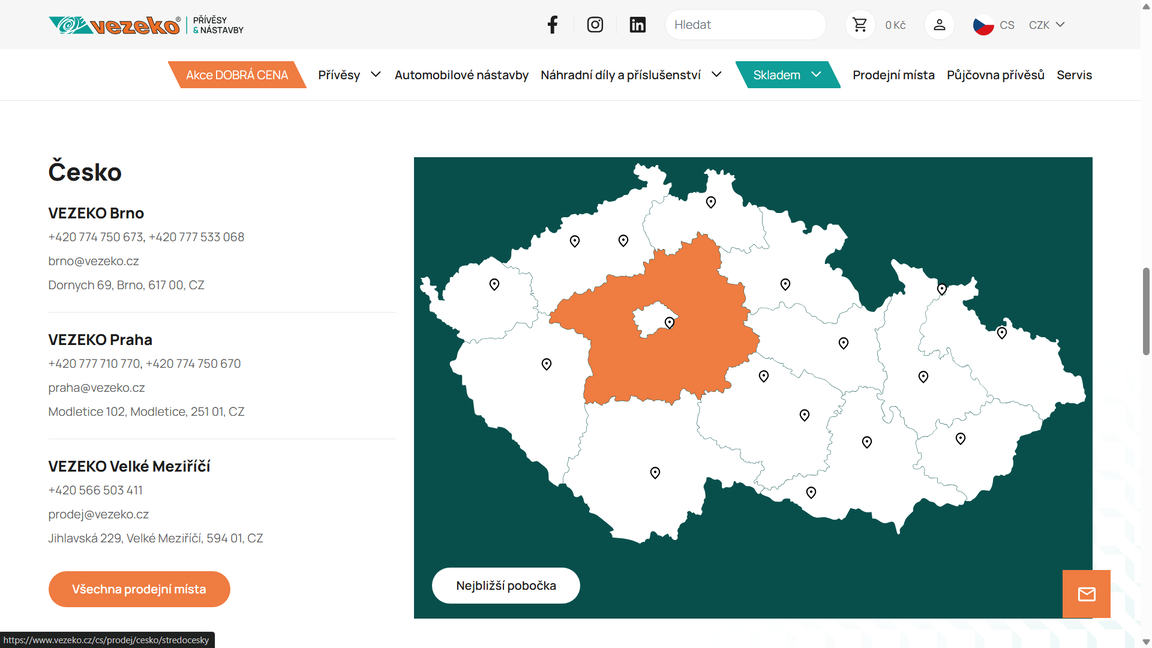This screenshot has height=648, width=1152.
Task: Select the map pin inside Prague enclave
Action: (x=669, y=323)
